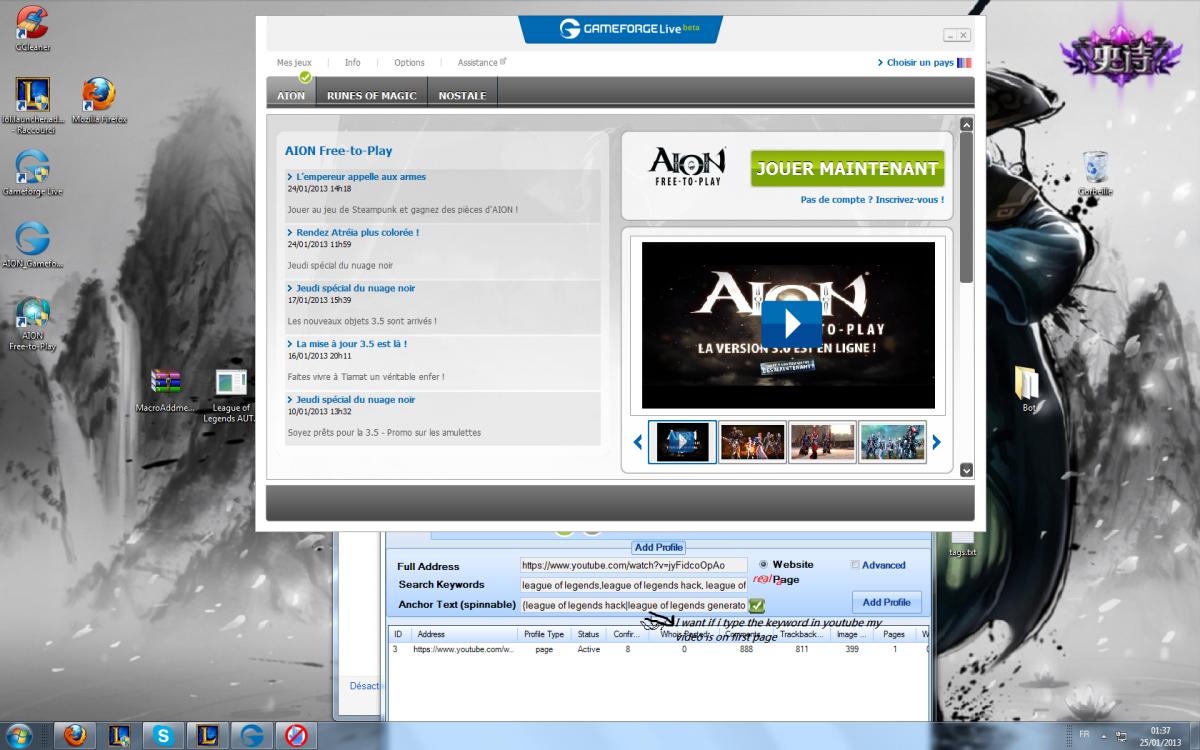Open Assistance external link menu
Viewport: 1200px width, 750px height.
(482, 63)
